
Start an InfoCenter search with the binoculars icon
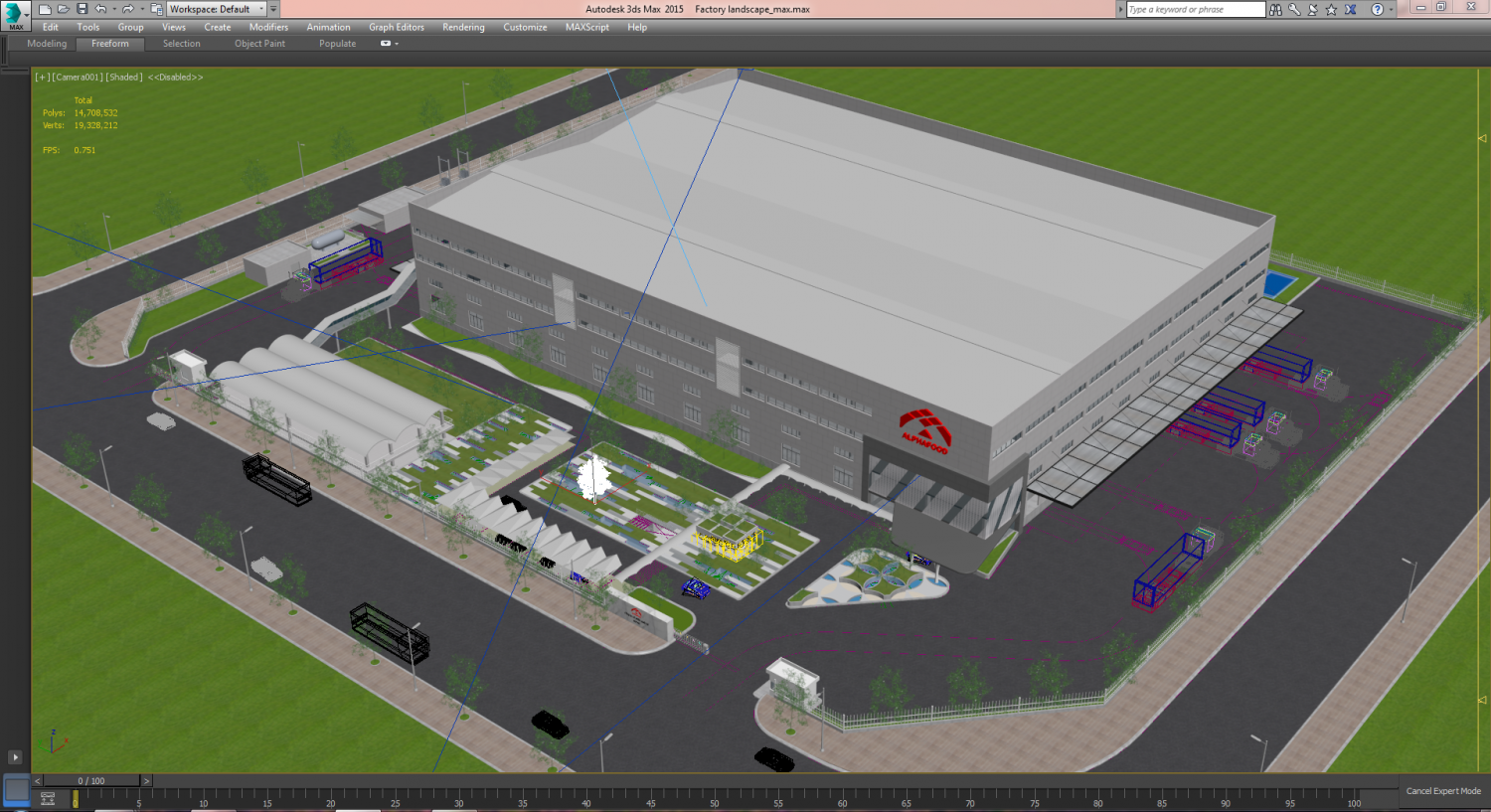[x=1275, y=9]
